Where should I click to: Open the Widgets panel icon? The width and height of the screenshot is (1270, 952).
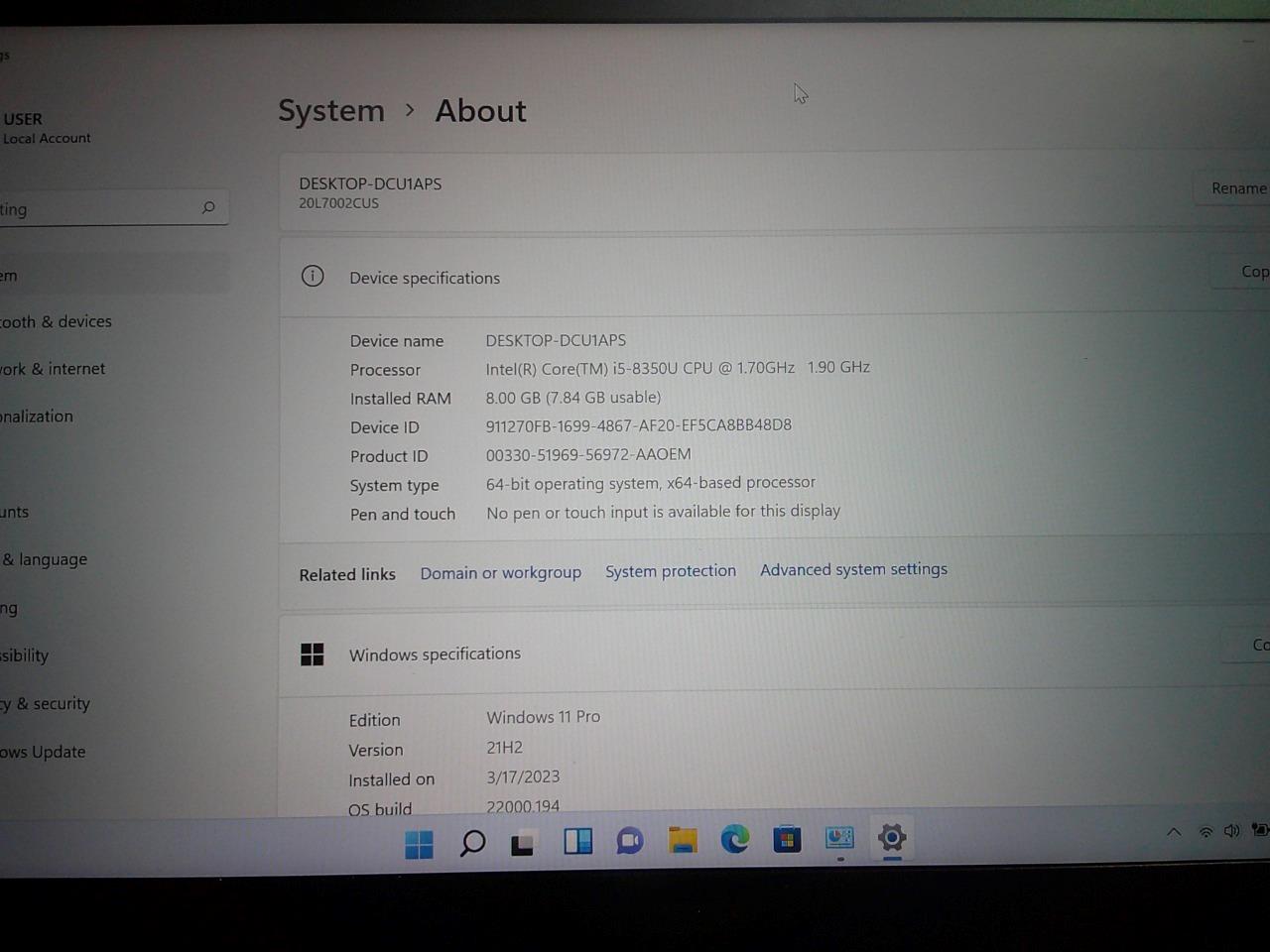pyautogui.click(x=577, y=841)
